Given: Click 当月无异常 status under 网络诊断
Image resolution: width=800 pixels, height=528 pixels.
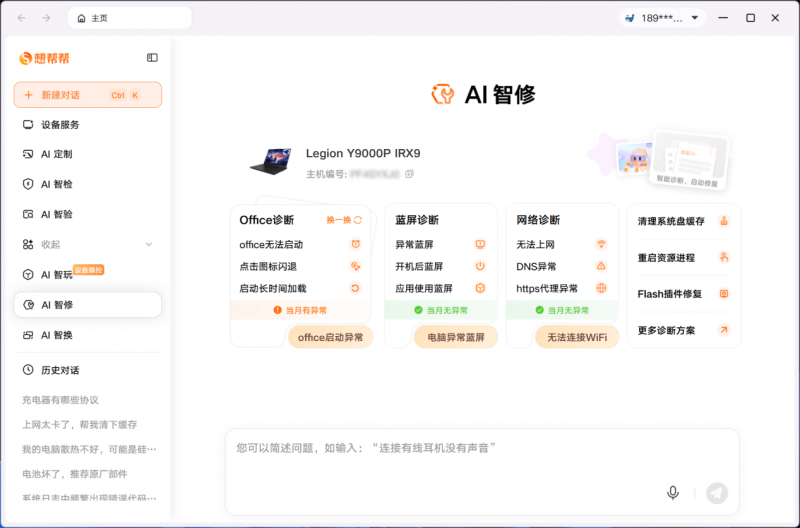Looking at the screenshot, I should [562, 310].
